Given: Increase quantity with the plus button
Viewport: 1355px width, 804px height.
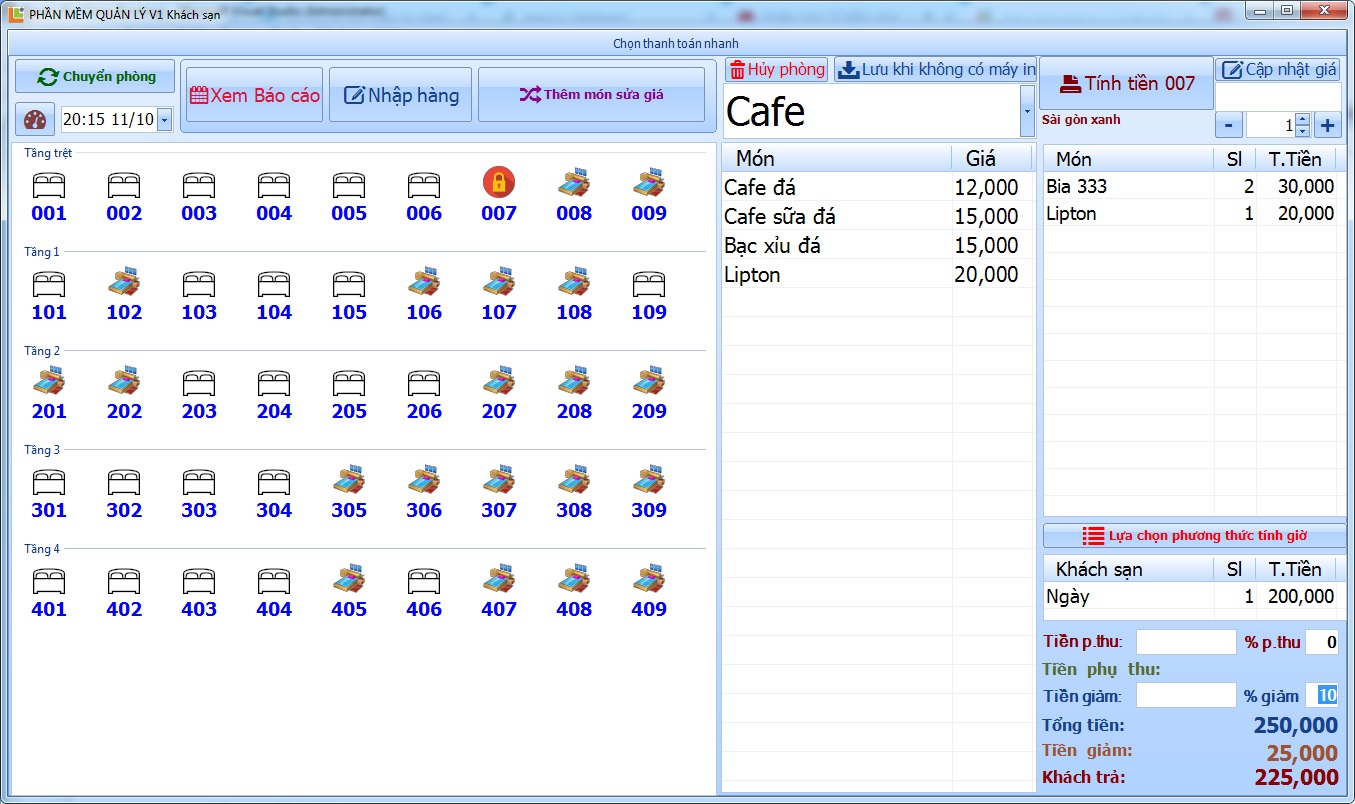Looking at the screenshot, I should [1327, 125].
